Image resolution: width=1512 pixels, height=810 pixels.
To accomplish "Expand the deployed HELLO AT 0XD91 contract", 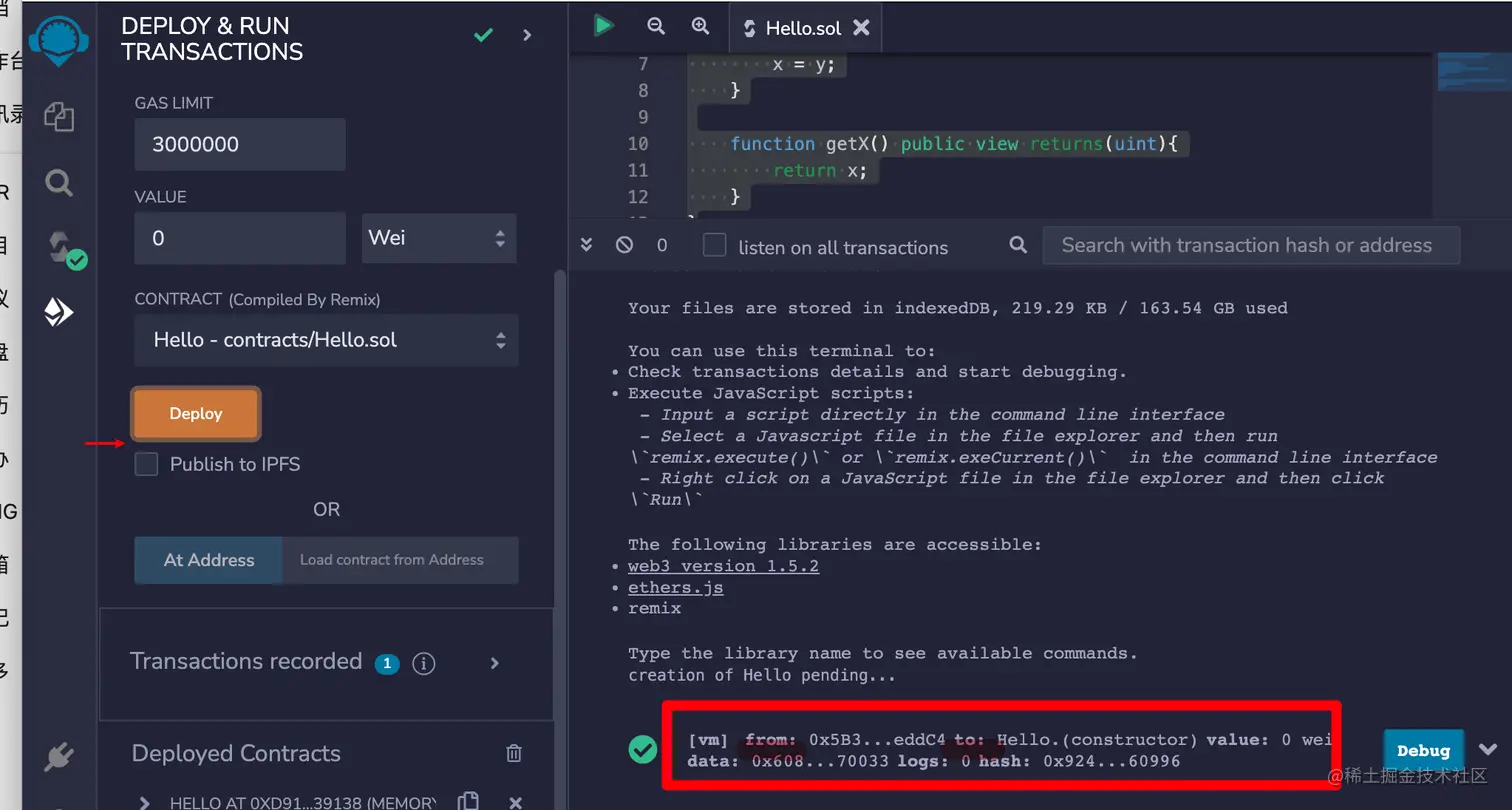I will [x=145, y=802].
